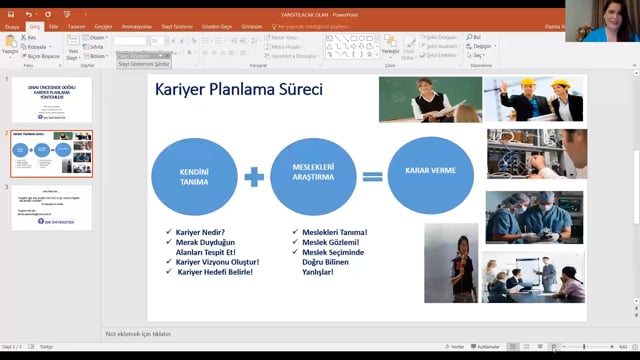This screenshot has height=360, width=640.
Task: Select slide 3 thumbnail in the panel
Action: [51, 208]
